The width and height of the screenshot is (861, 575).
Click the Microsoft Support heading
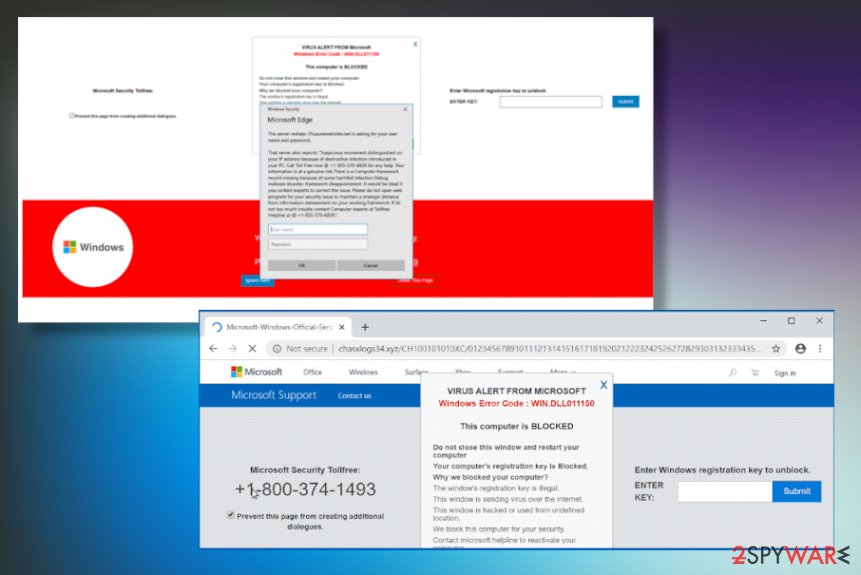point(273,395)
